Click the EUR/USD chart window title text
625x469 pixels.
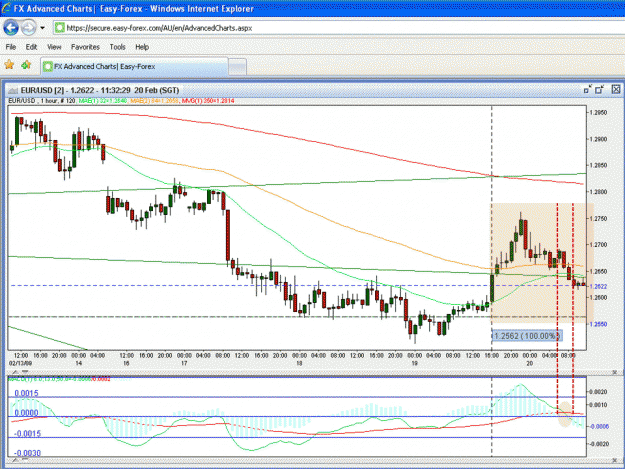coord(100,90)
